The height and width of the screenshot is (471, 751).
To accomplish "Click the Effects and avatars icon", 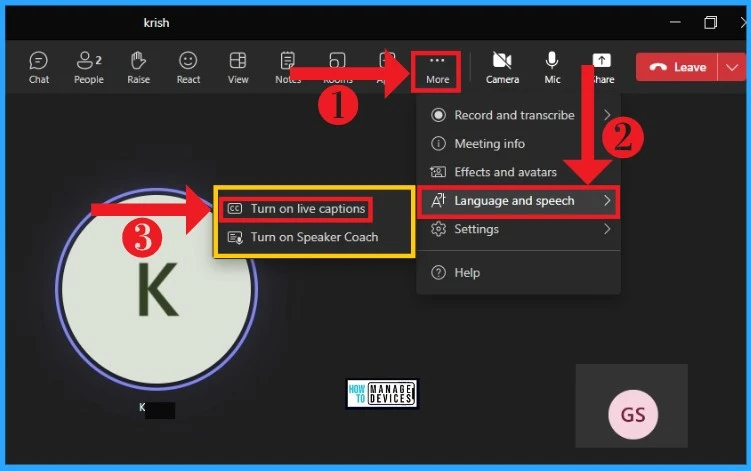I will tap(438, 172).
